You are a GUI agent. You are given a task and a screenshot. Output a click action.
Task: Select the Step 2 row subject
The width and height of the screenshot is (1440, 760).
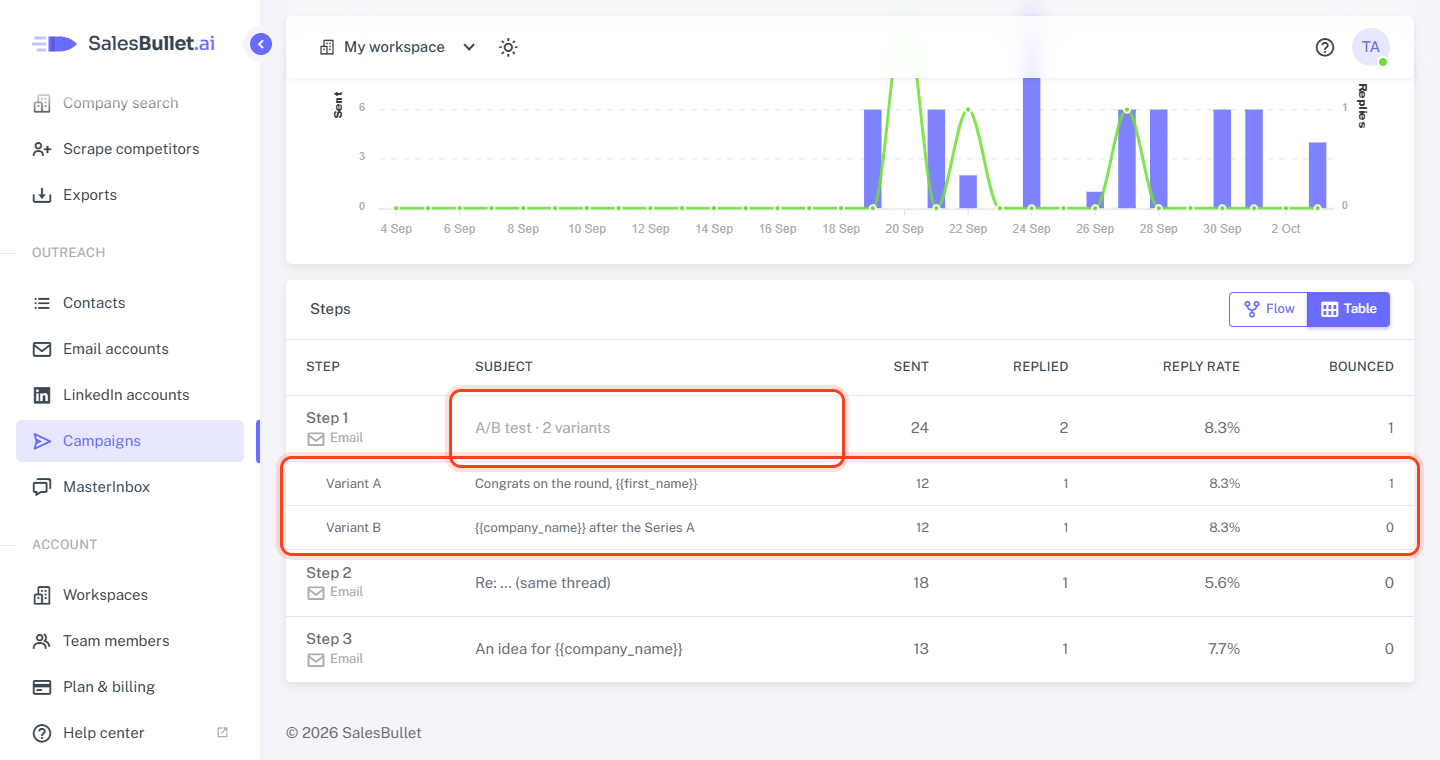(x=543, y=582)
